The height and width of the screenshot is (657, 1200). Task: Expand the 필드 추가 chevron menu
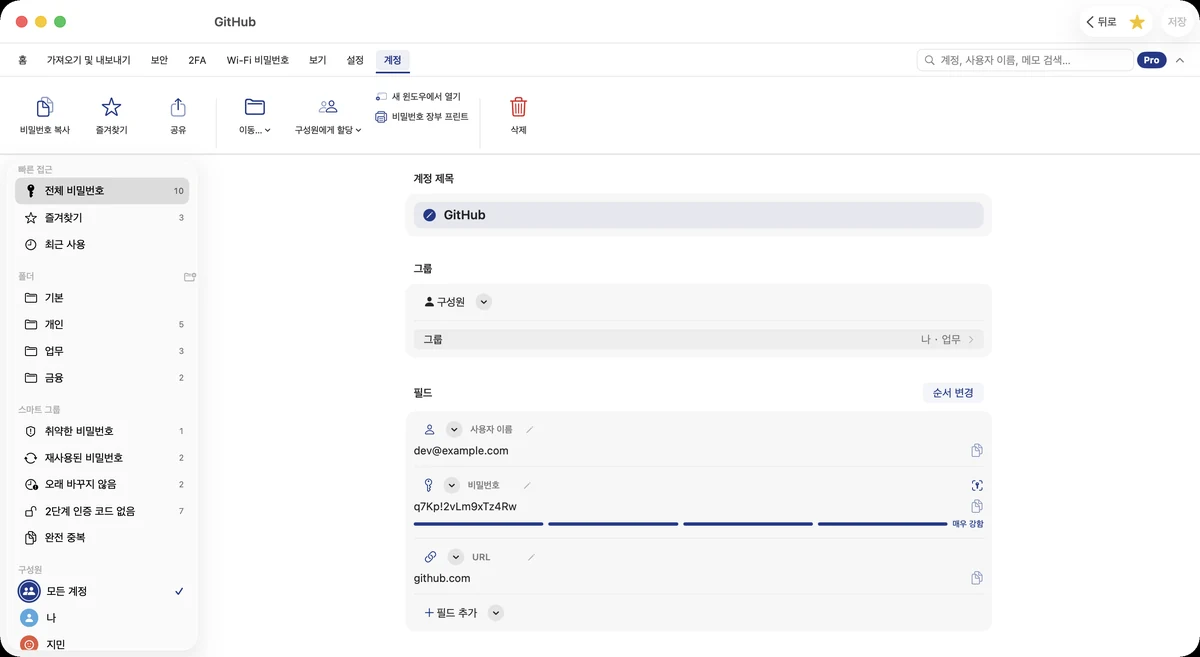[x=496, y=613]
